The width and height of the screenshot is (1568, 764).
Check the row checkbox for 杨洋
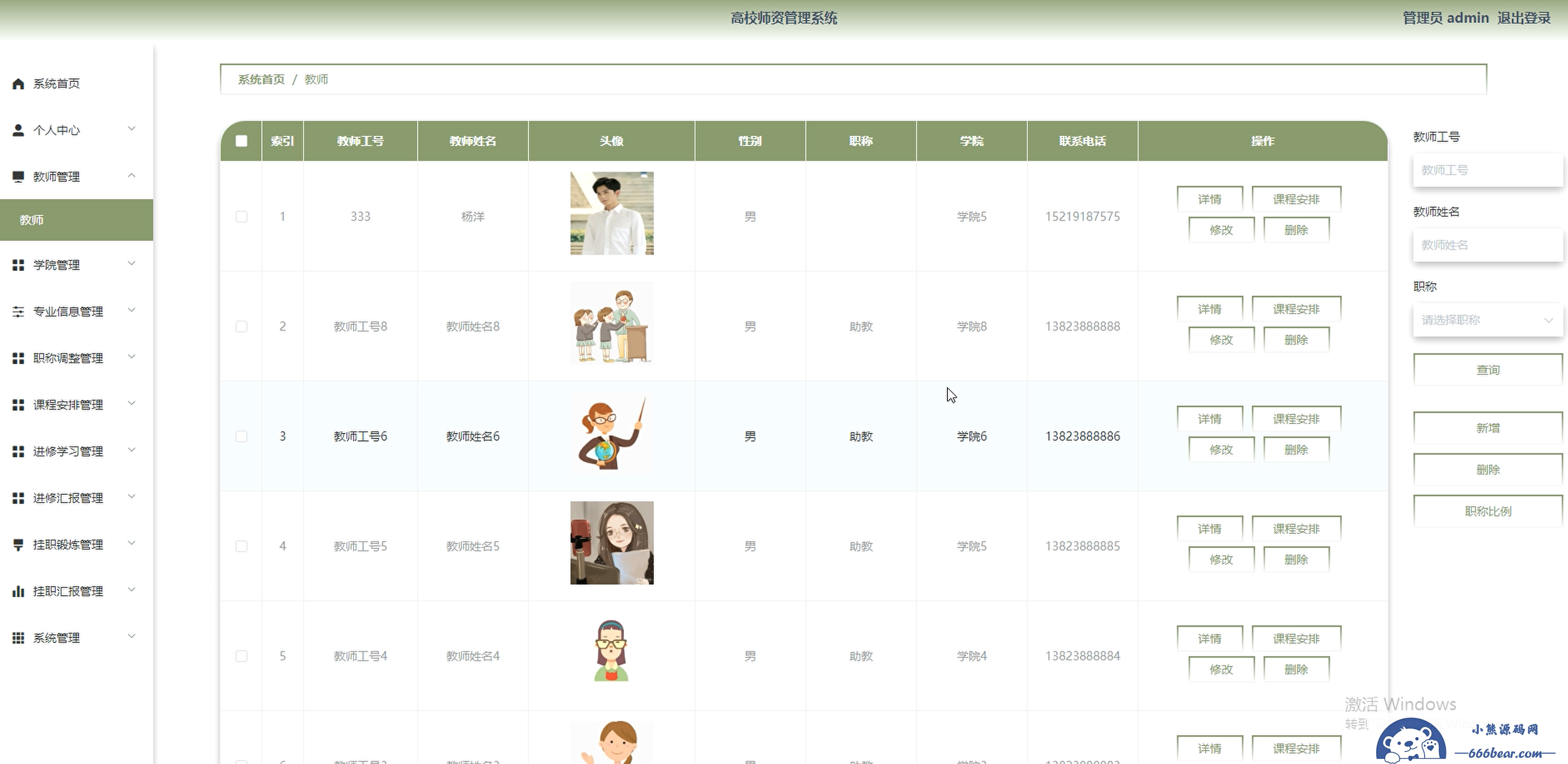(241, 217)
